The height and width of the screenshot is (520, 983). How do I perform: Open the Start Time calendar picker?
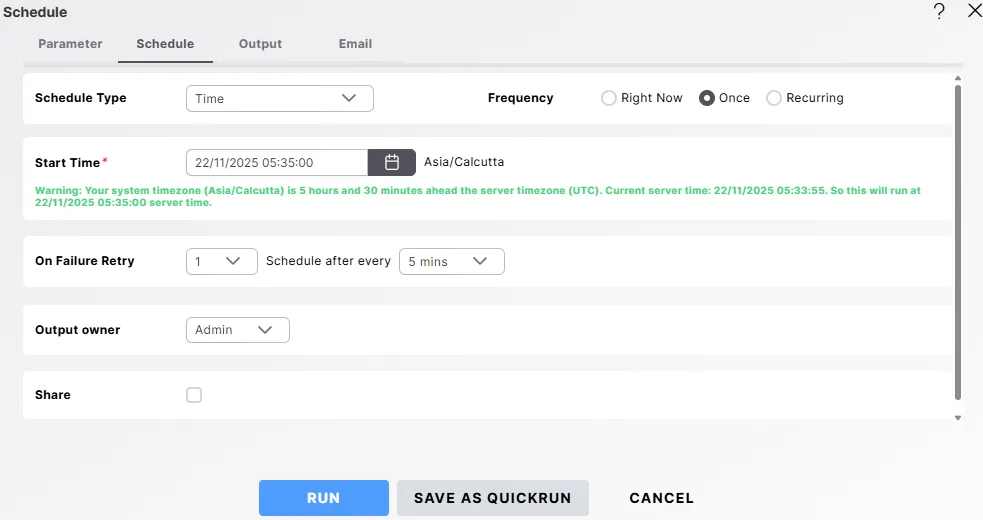(391, 162)
